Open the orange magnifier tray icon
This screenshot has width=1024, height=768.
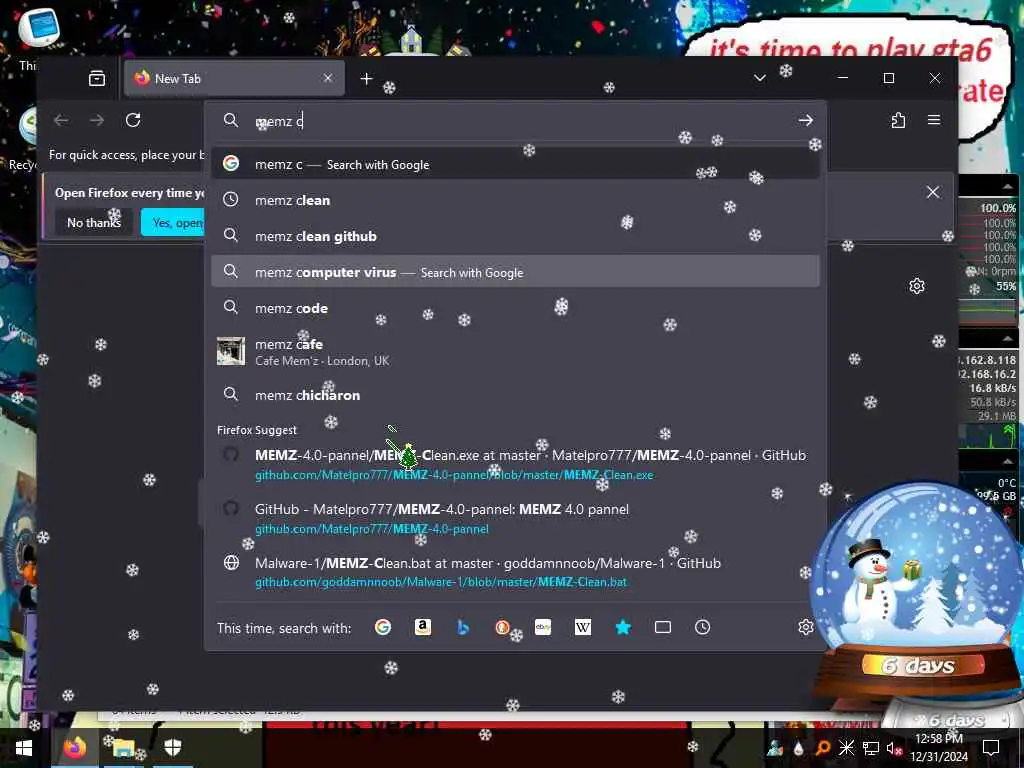click(x=823, y=748)
